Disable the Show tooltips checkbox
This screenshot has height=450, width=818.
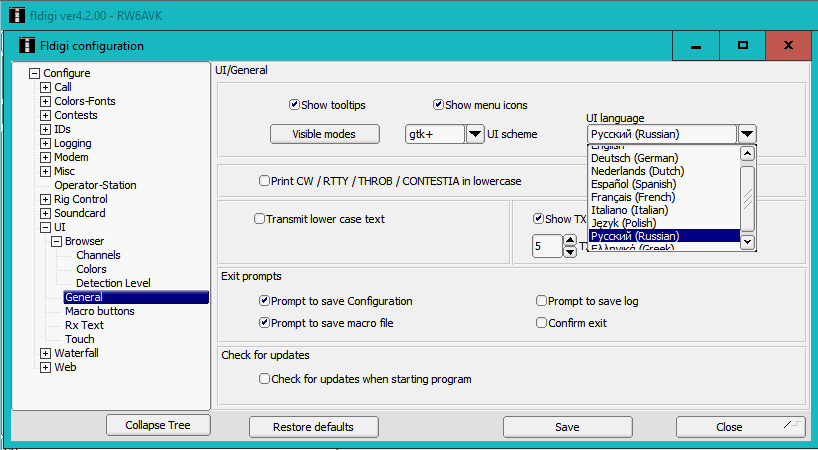(295, 105)
